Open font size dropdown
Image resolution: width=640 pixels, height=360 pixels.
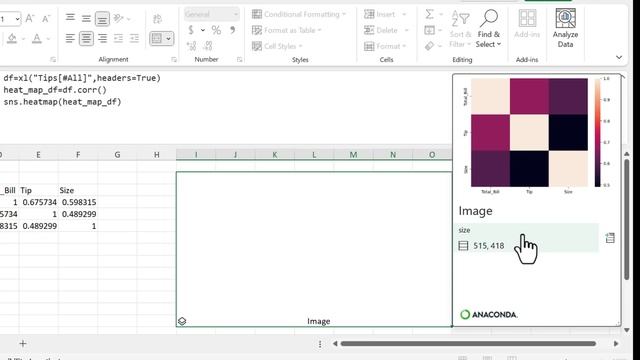click(17, 19)
